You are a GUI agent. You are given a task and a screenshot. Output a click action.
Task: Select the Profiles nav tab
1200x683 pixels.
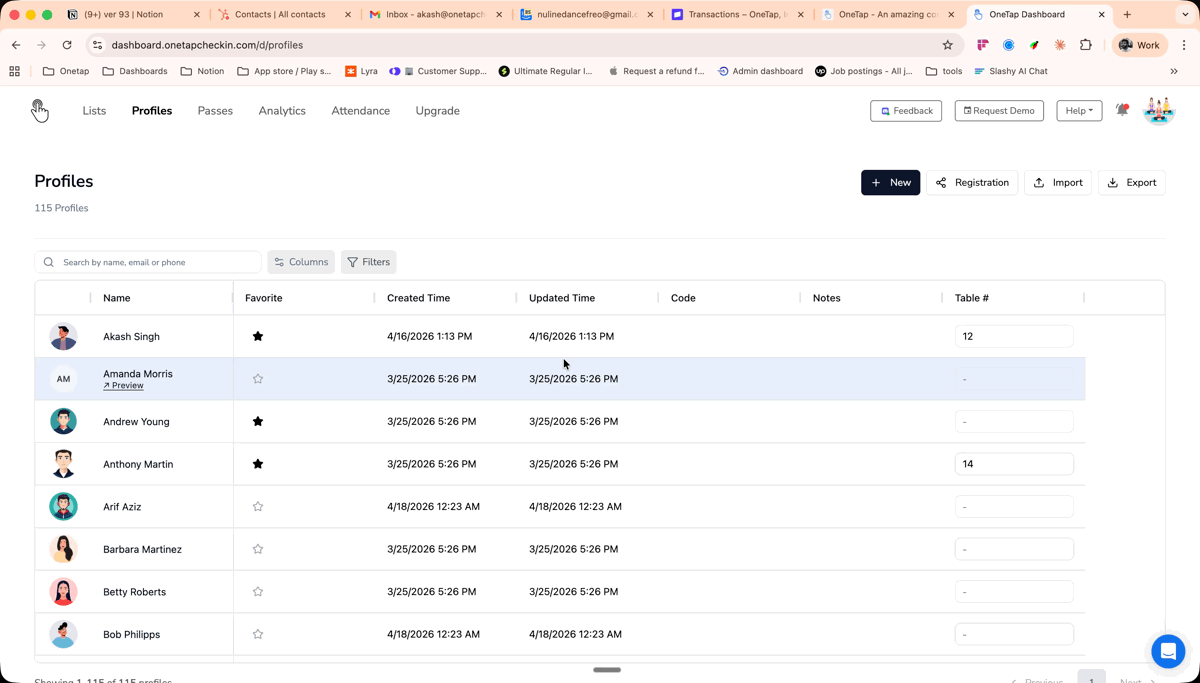click(x=152, y=111)
